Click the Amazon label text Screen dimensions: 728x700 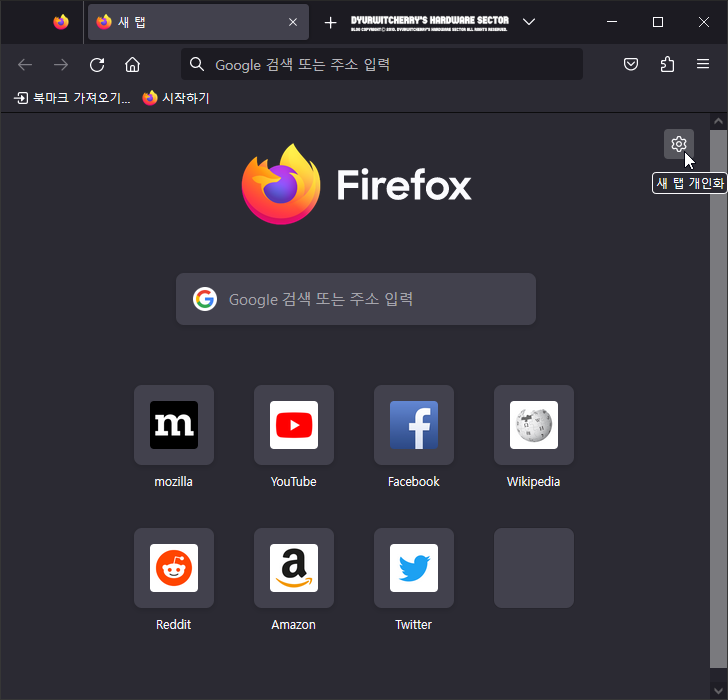click(293, 625)
